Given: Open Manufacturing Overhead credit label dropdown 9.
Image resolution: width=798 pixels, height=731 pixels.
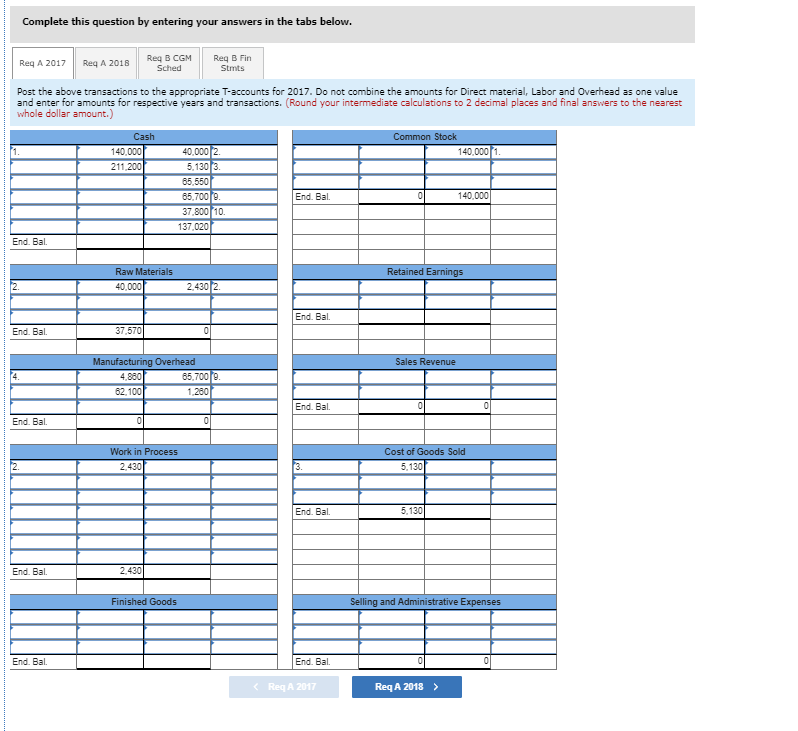Looking at the screenshot, I should pyautogui.click(x=244, y=377).
